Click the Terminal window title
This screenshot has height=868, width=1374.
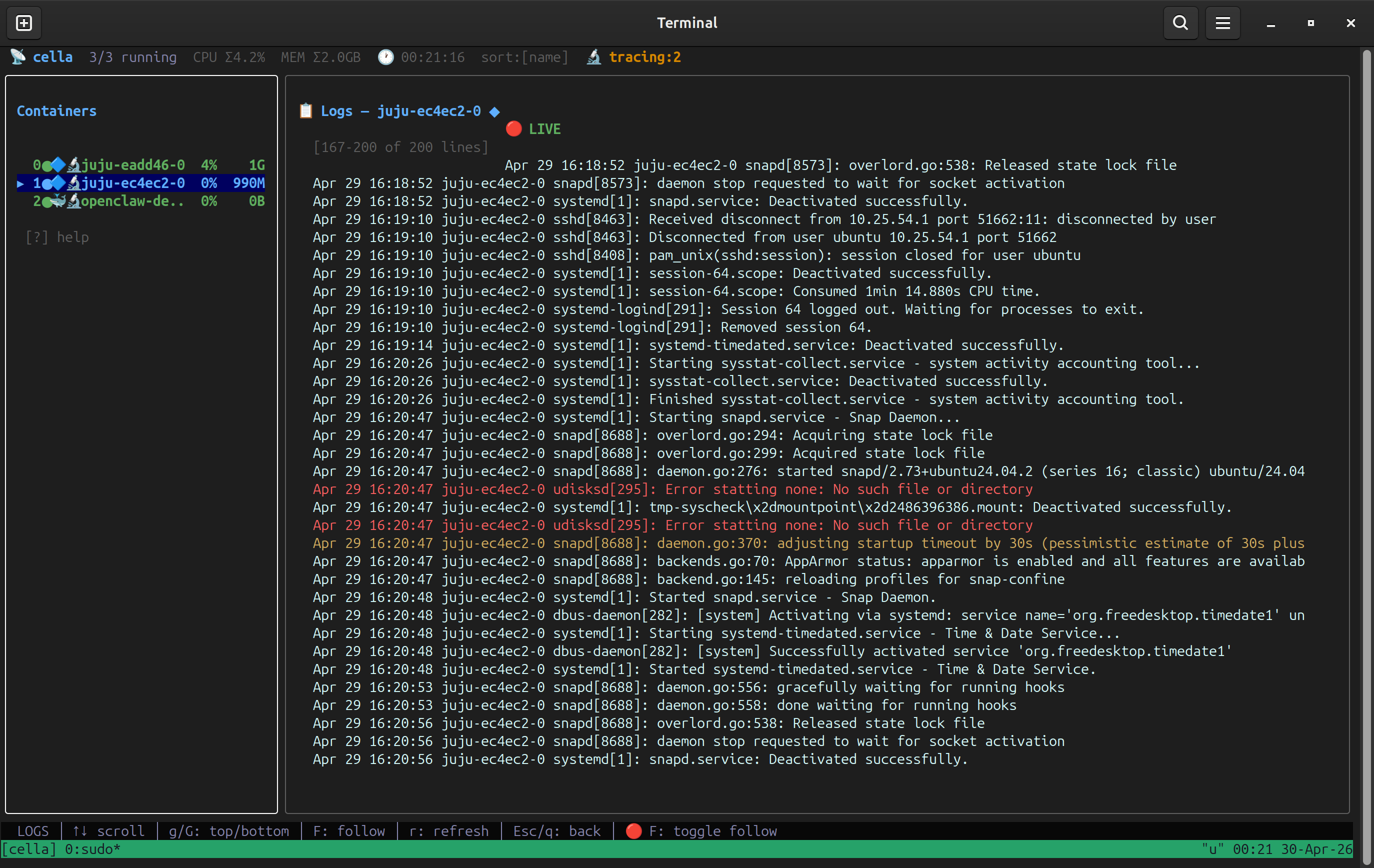click(x=687, y=23)
